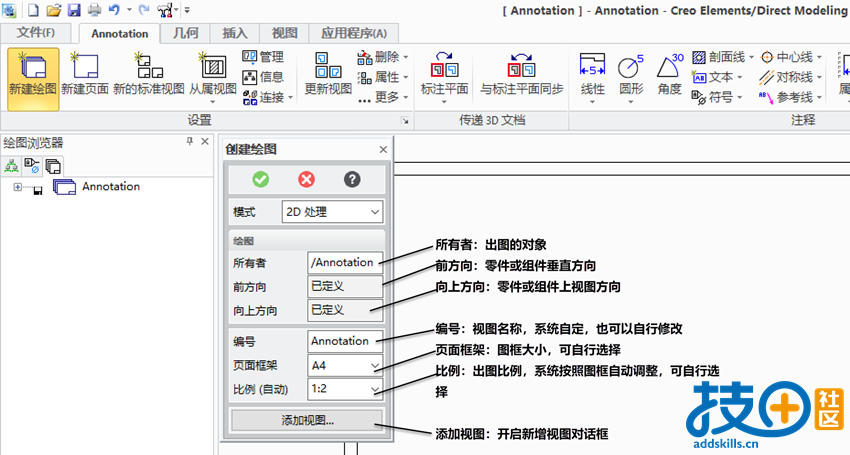This screenshot has width=850, height=455.
Task: Open the 页面框架 dropdown showing A4
Action: pyautogui.click(x=345, y=366)
